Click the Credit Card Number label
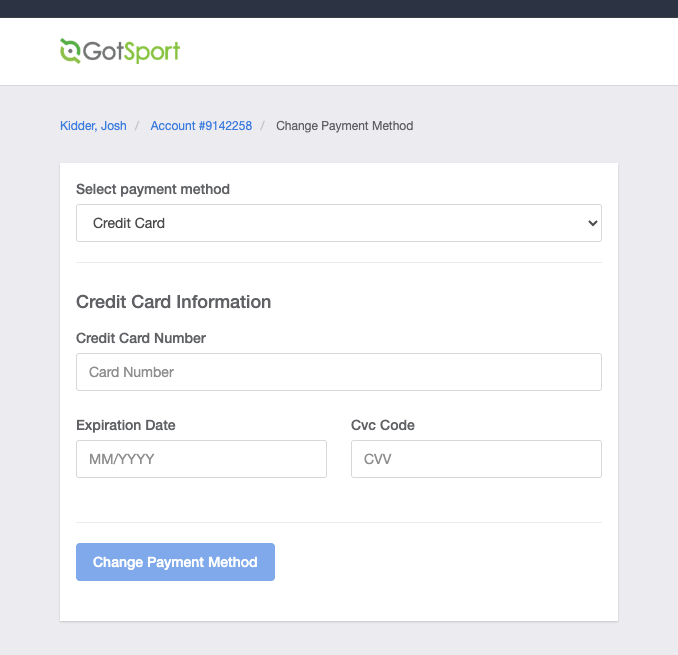Image resolution: width=678 pixels, height=655 pixels. (141, 338)
